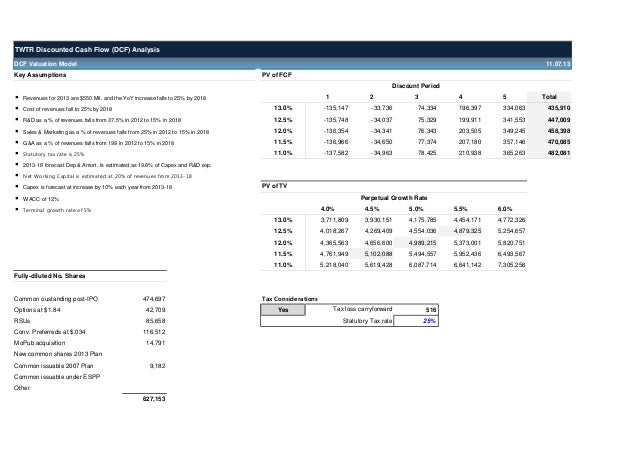Select the Common issuable 2007 Plan value 9,182

pos(157,366)
